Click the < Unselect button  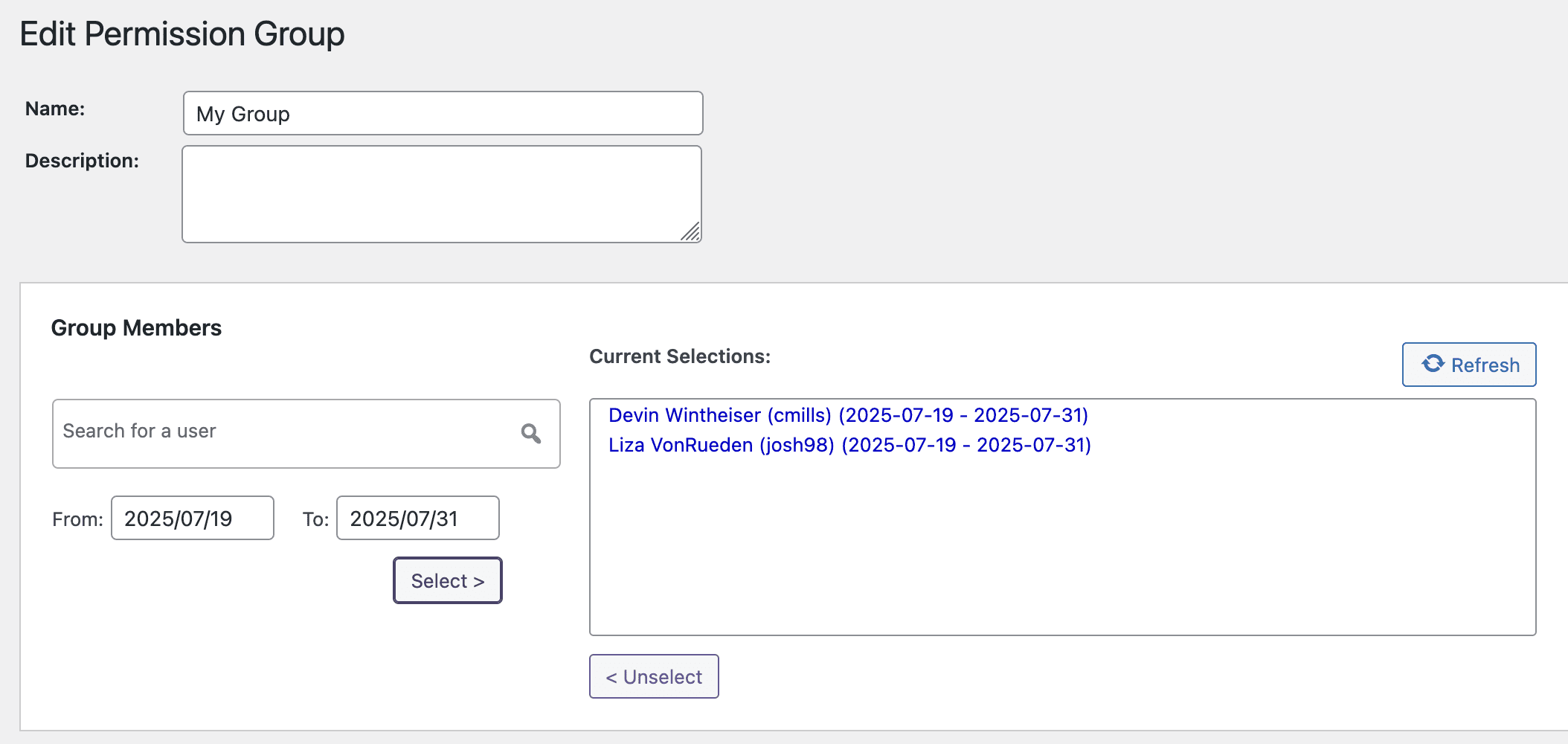coord(654,676)
